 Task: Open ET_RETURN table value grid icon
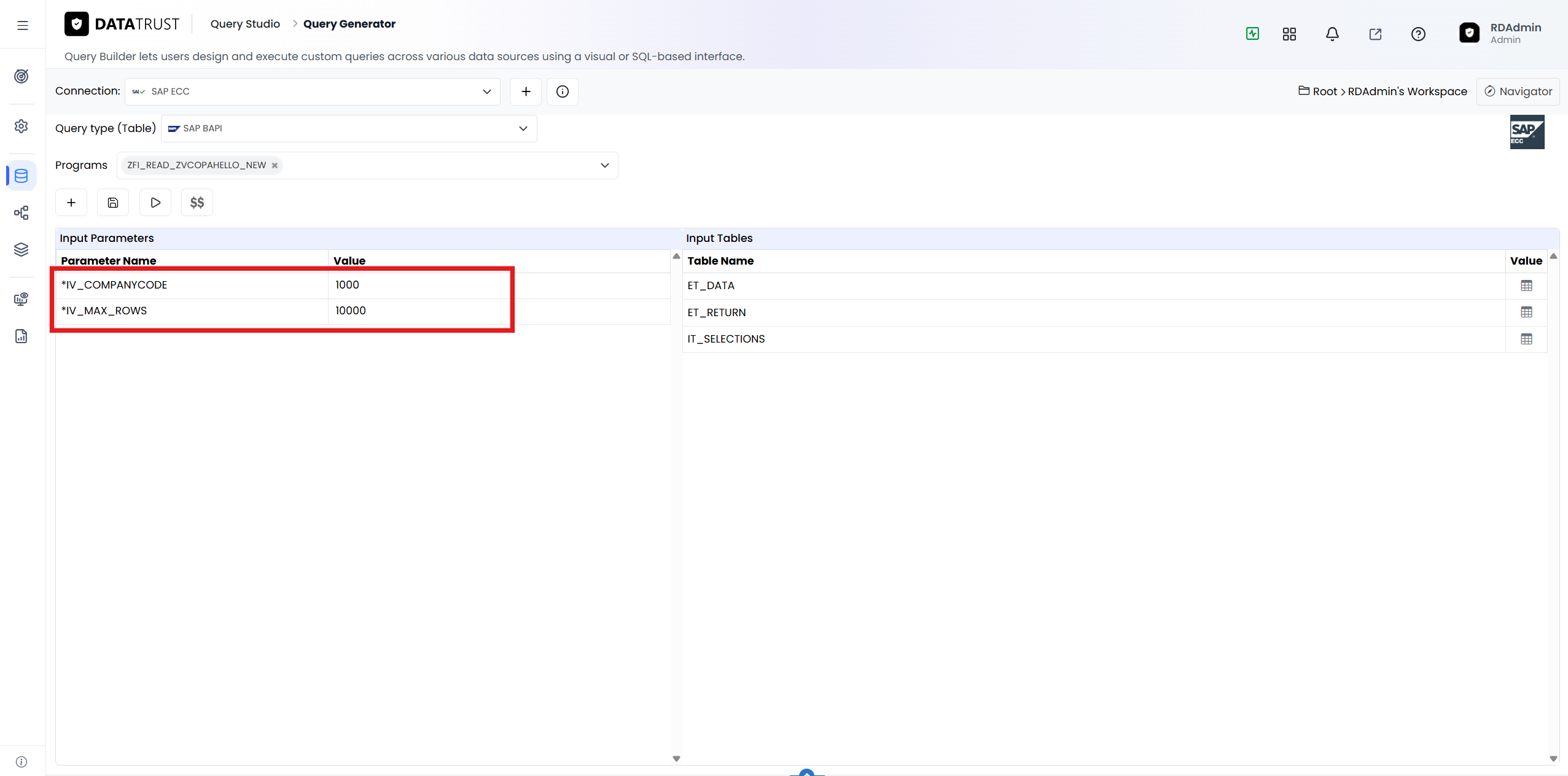pyautogui.click(x=1526, y=312)
